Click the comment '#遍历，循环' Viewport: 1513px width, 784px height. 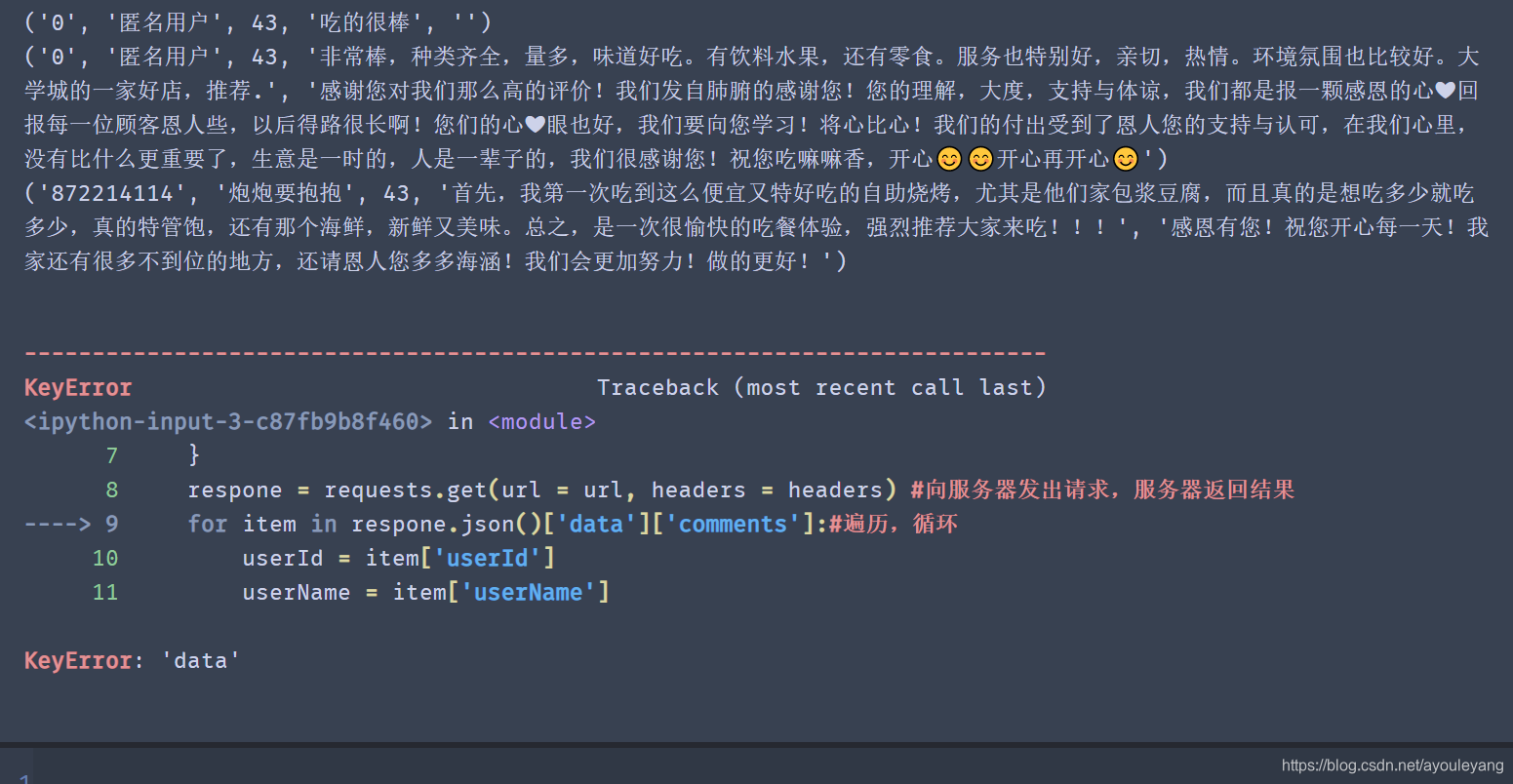894,524
